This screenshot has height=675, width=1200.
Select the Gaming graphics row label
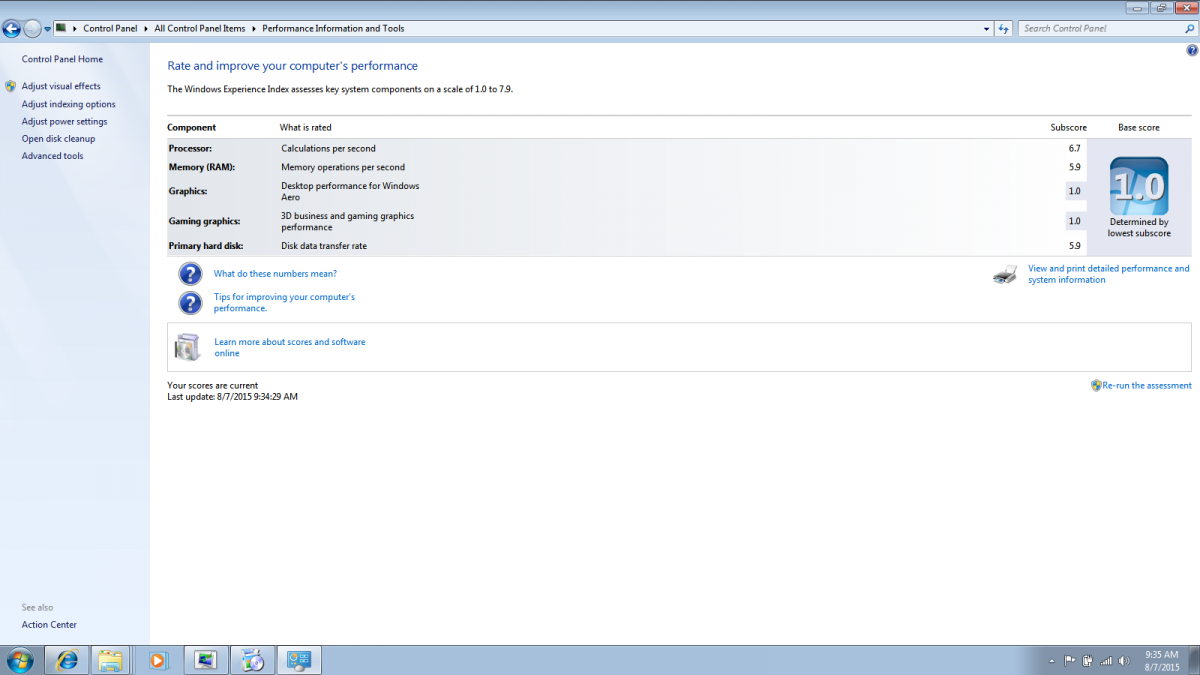coord(204,221)
